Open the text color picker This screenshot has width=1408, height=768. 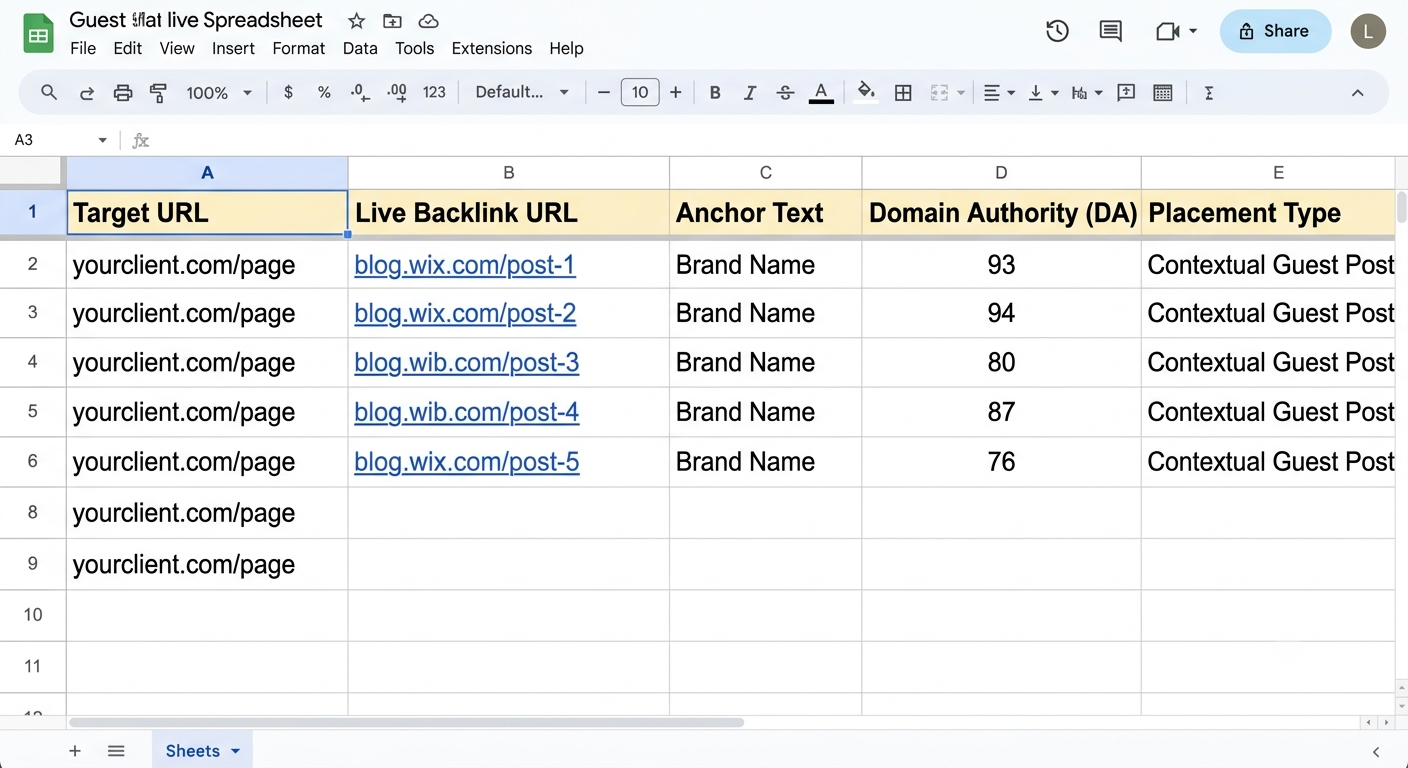pyautogui.click(x=821, y=93)
